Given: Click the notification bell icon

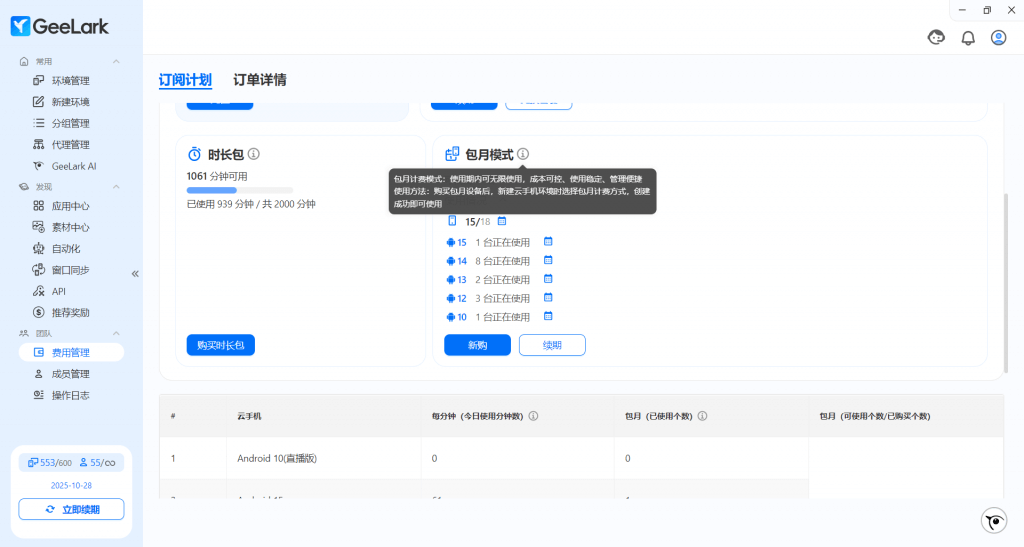Looking at the screenshot, I should [x=967, y=38].
